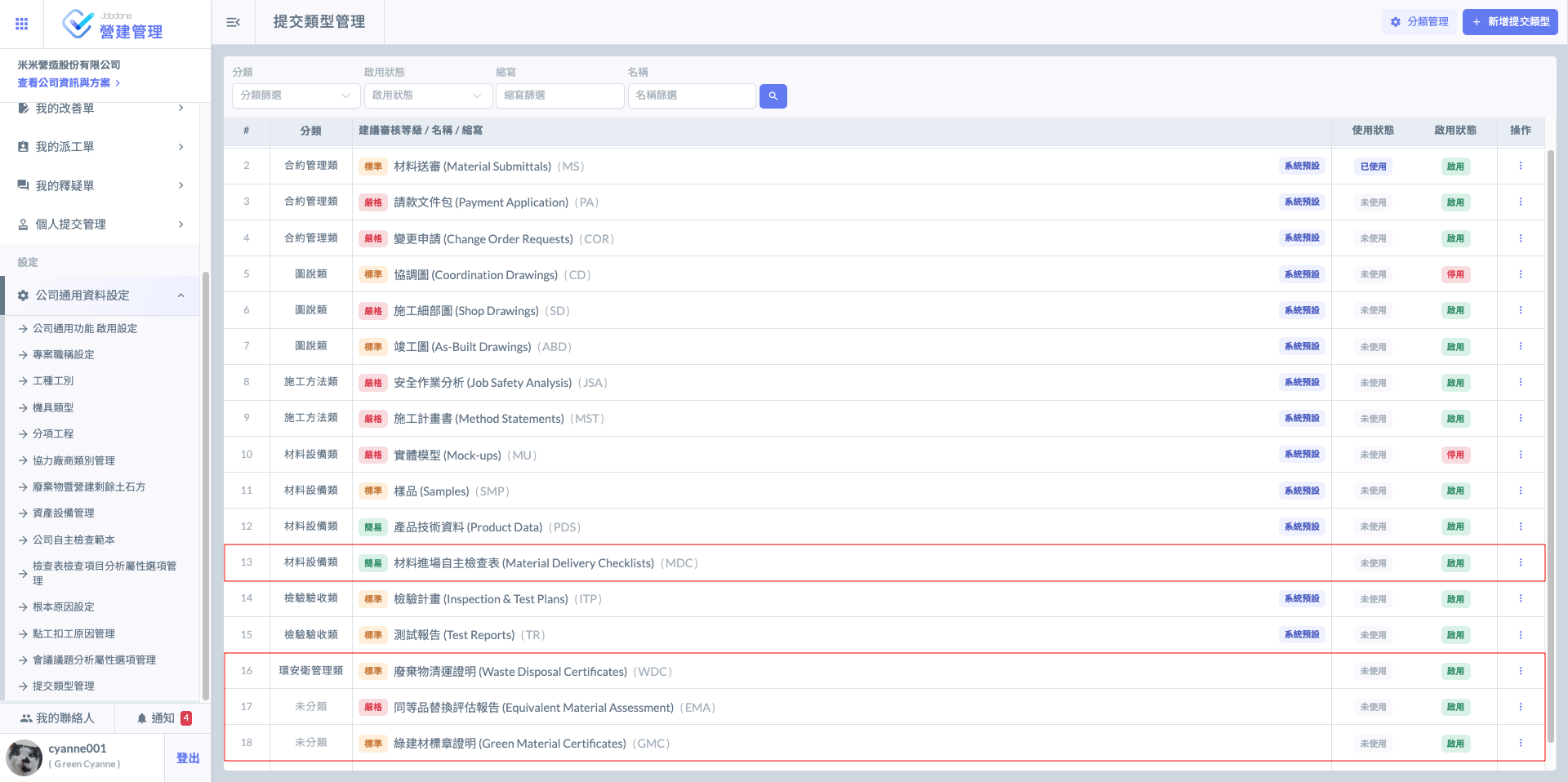Open more options for 廢棄物清運證明 row
Image resolution: width=1568 pixels, height=782 pixels.
click(x=1520, y=671)
